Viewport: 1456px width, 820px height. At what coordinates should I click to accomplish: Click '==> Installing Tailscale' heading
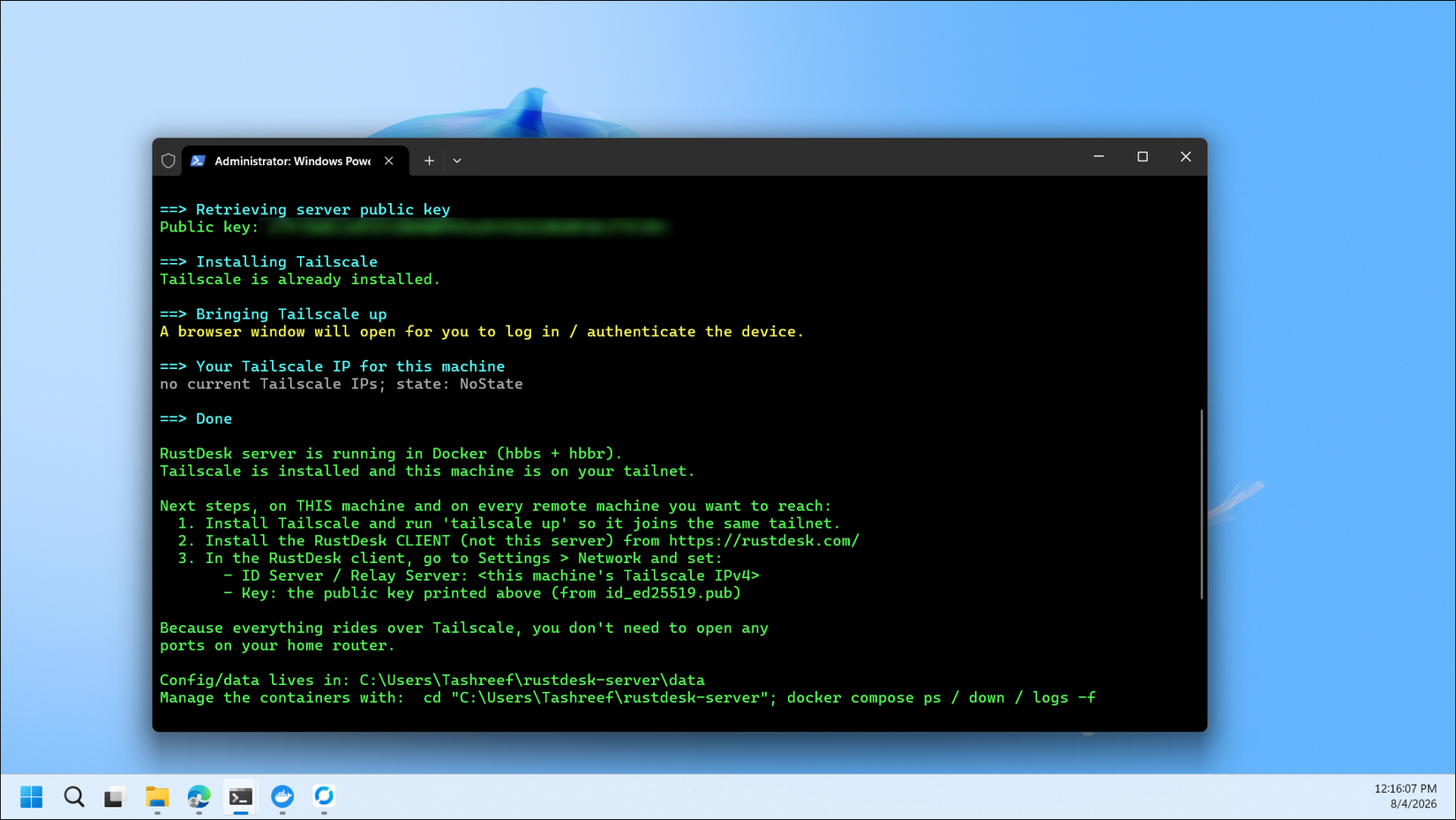[x=269, y=262]
